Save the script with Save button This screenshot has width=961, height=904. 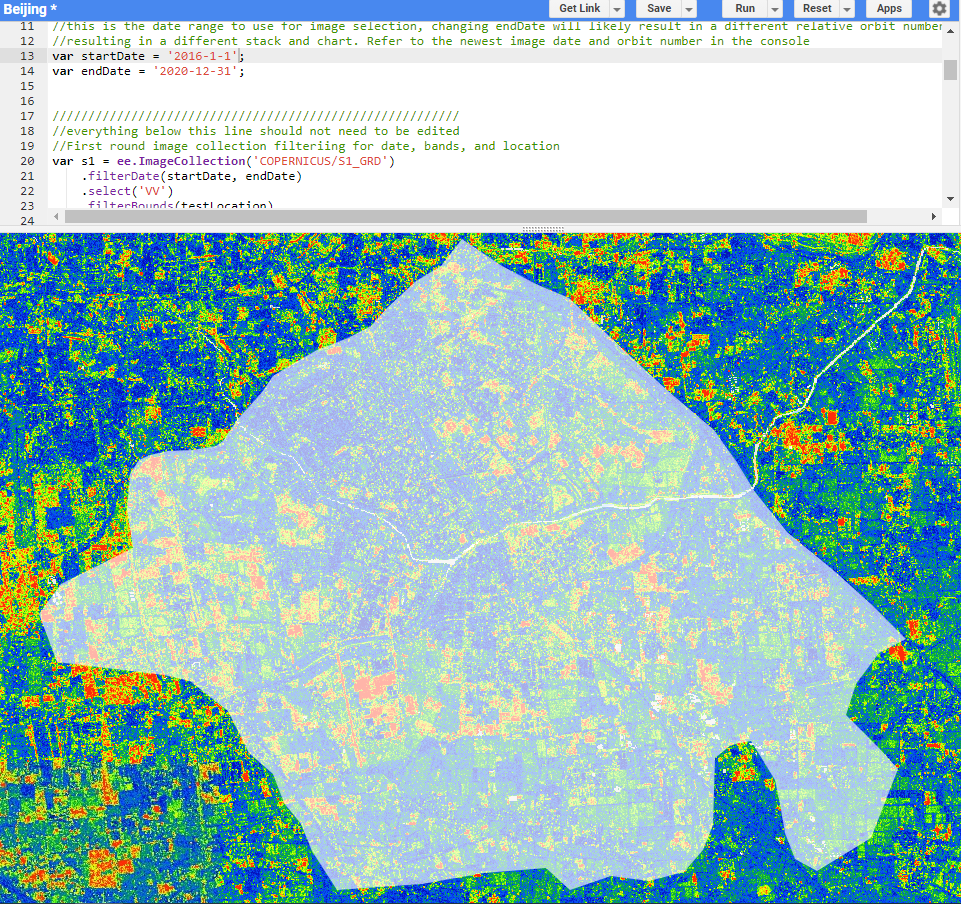coord(659,9)
